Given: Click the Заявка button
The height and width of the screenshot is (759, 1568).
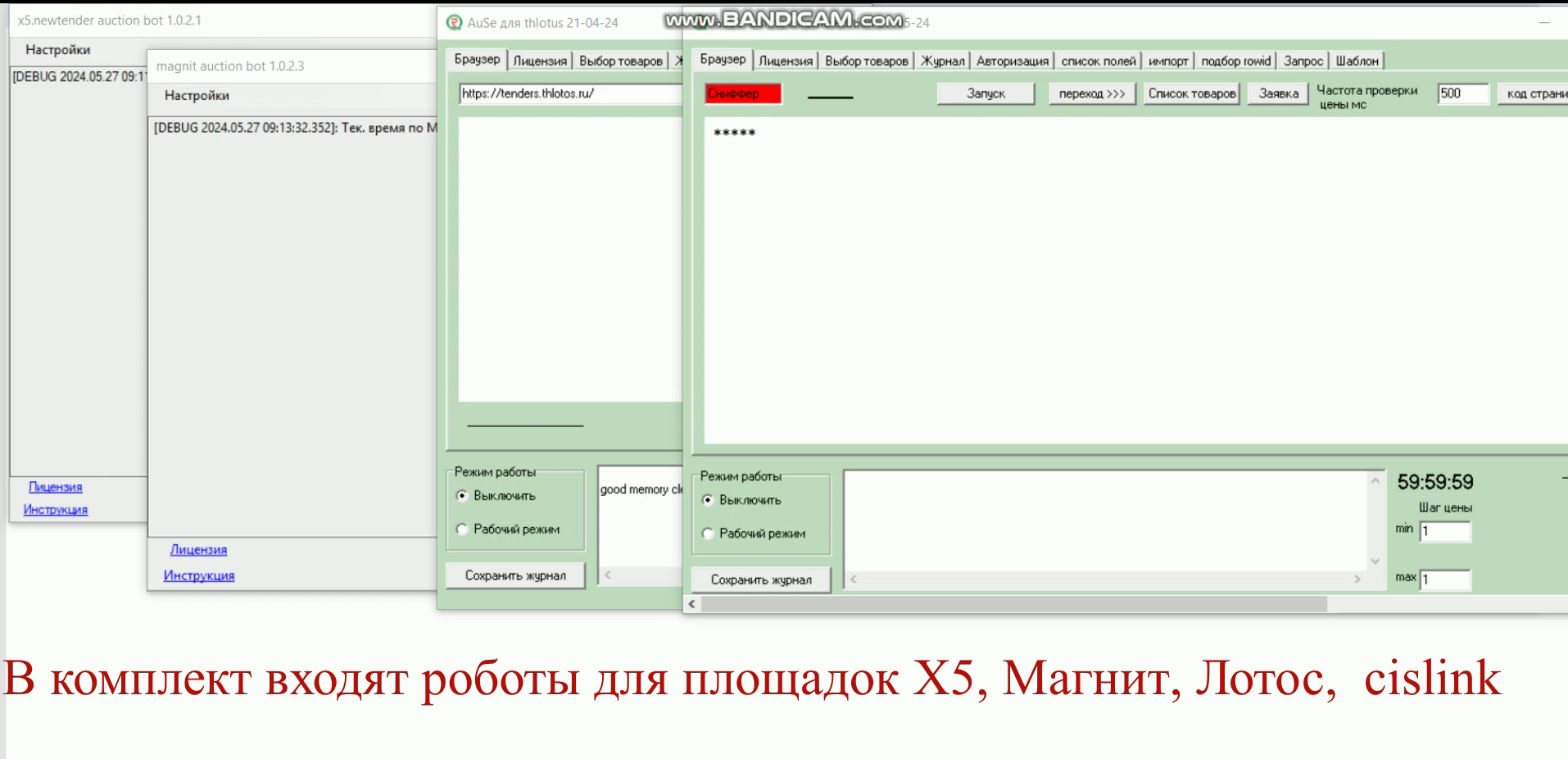Looking at the screenshot, I should (1278, 93).
